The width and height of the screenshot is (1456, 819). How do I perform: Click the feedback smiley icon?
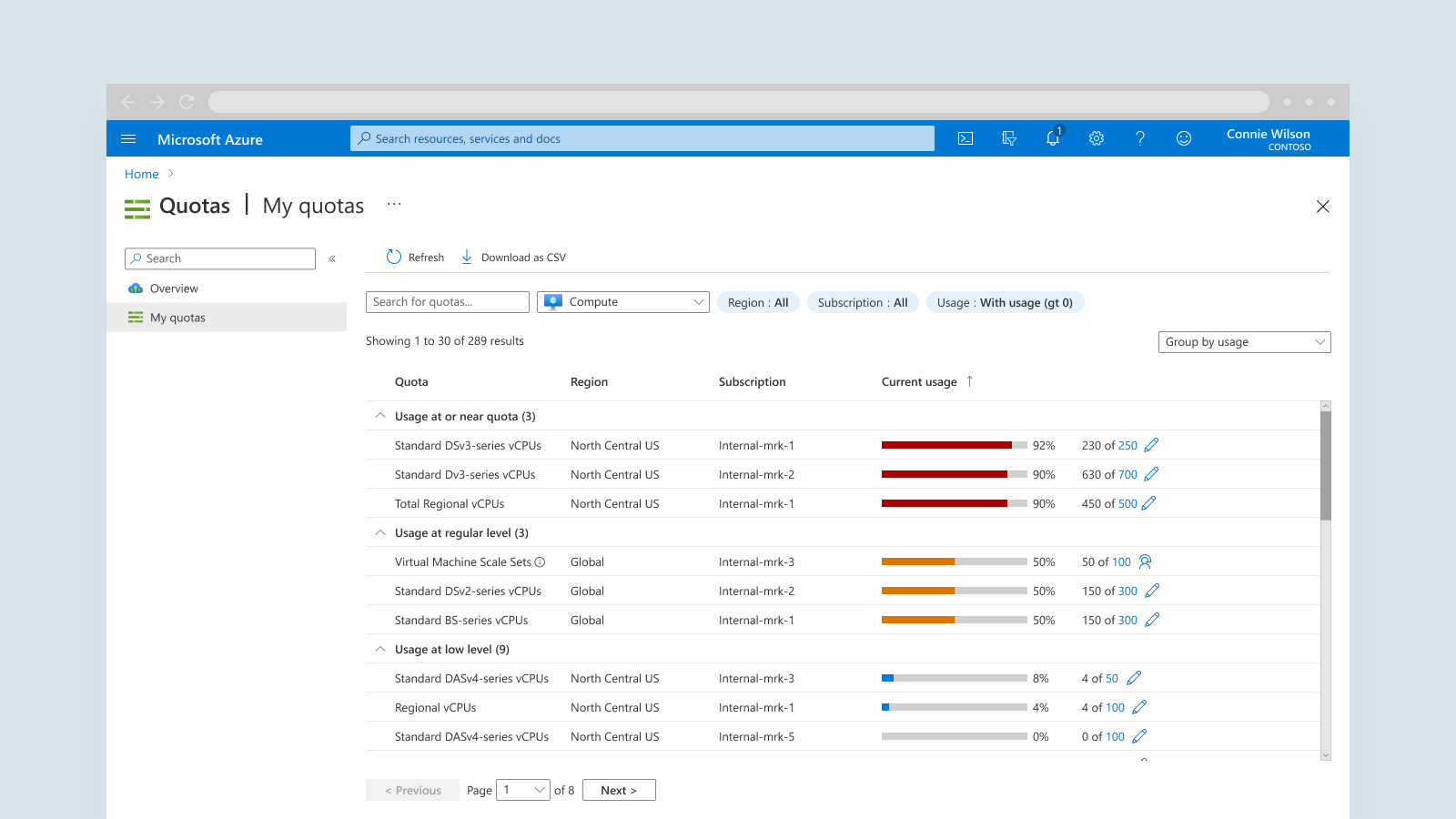(1184, 138)
